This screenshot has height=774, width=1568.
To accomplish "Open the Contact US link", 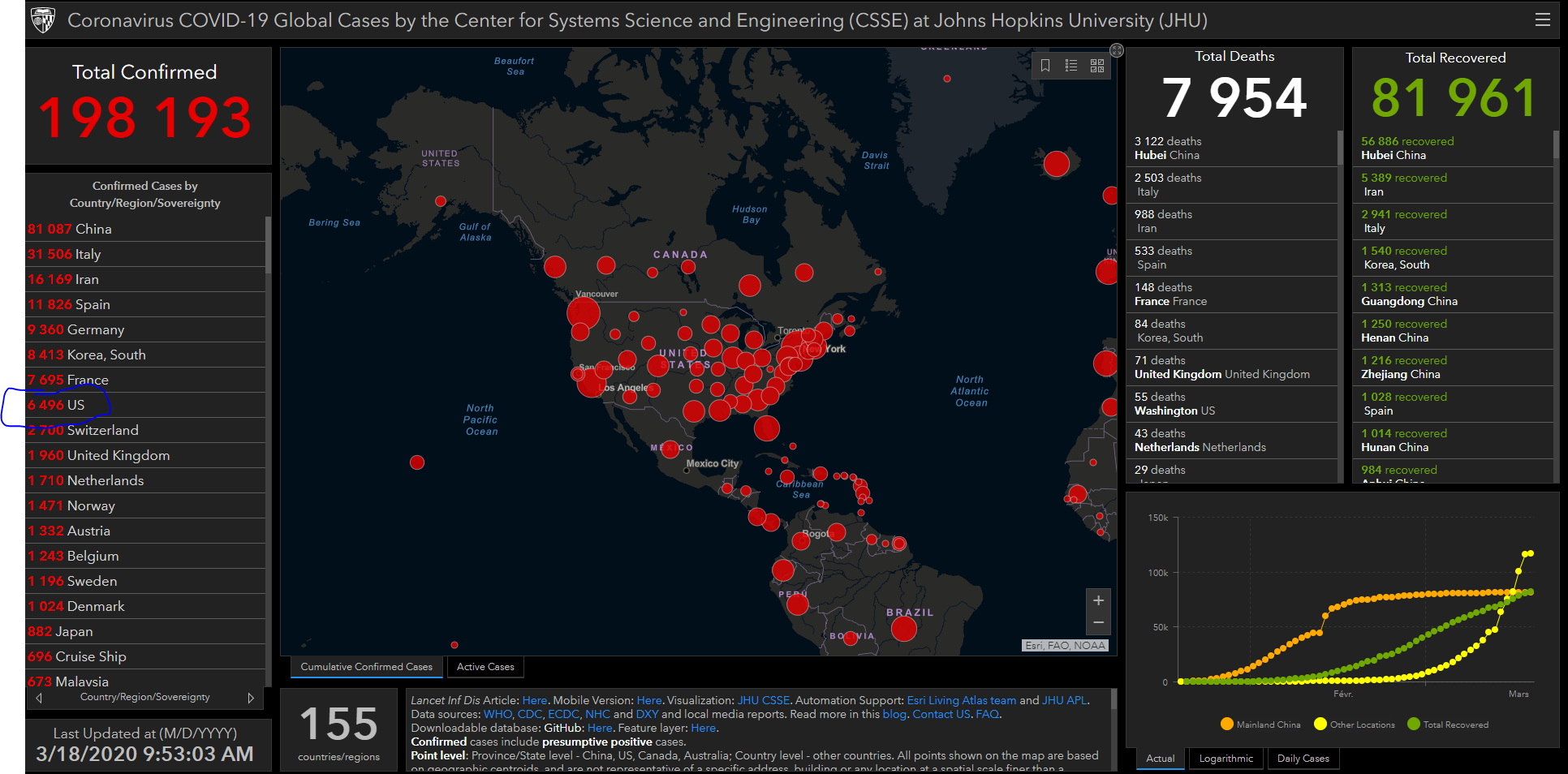I will (941, 714).
